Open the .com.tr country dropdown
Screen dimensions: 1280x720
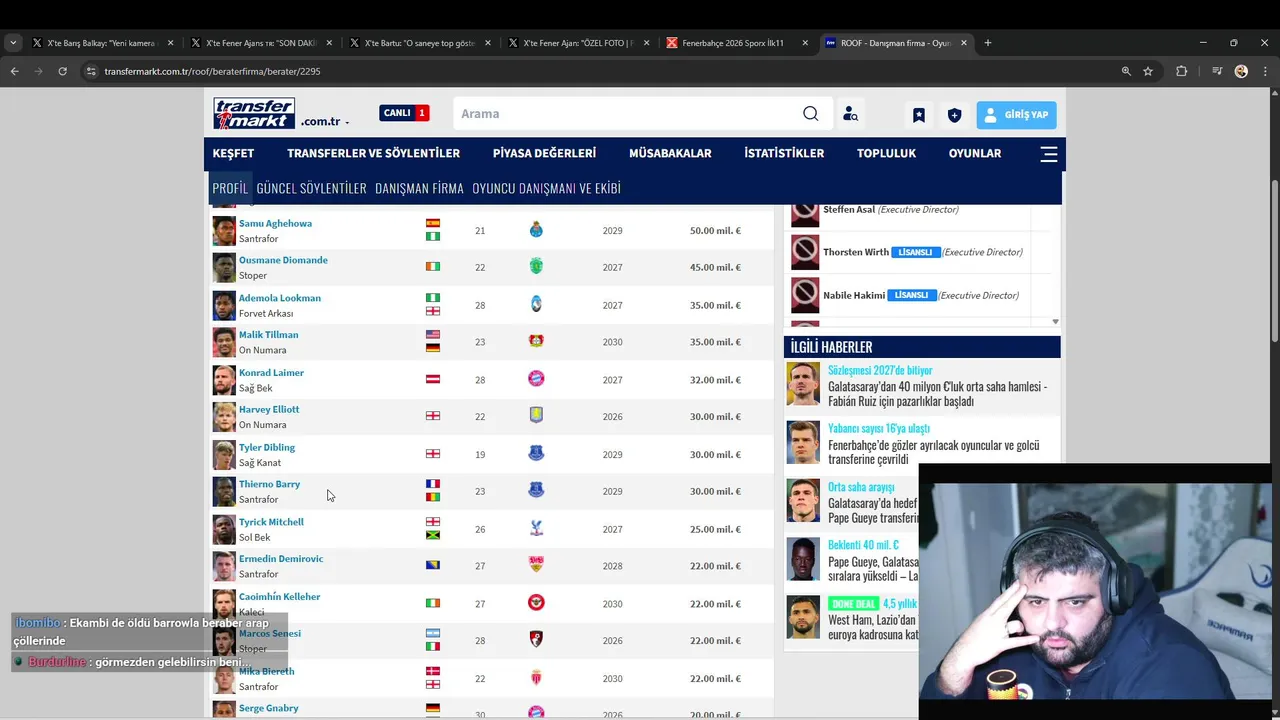click(x=325, y=121)
